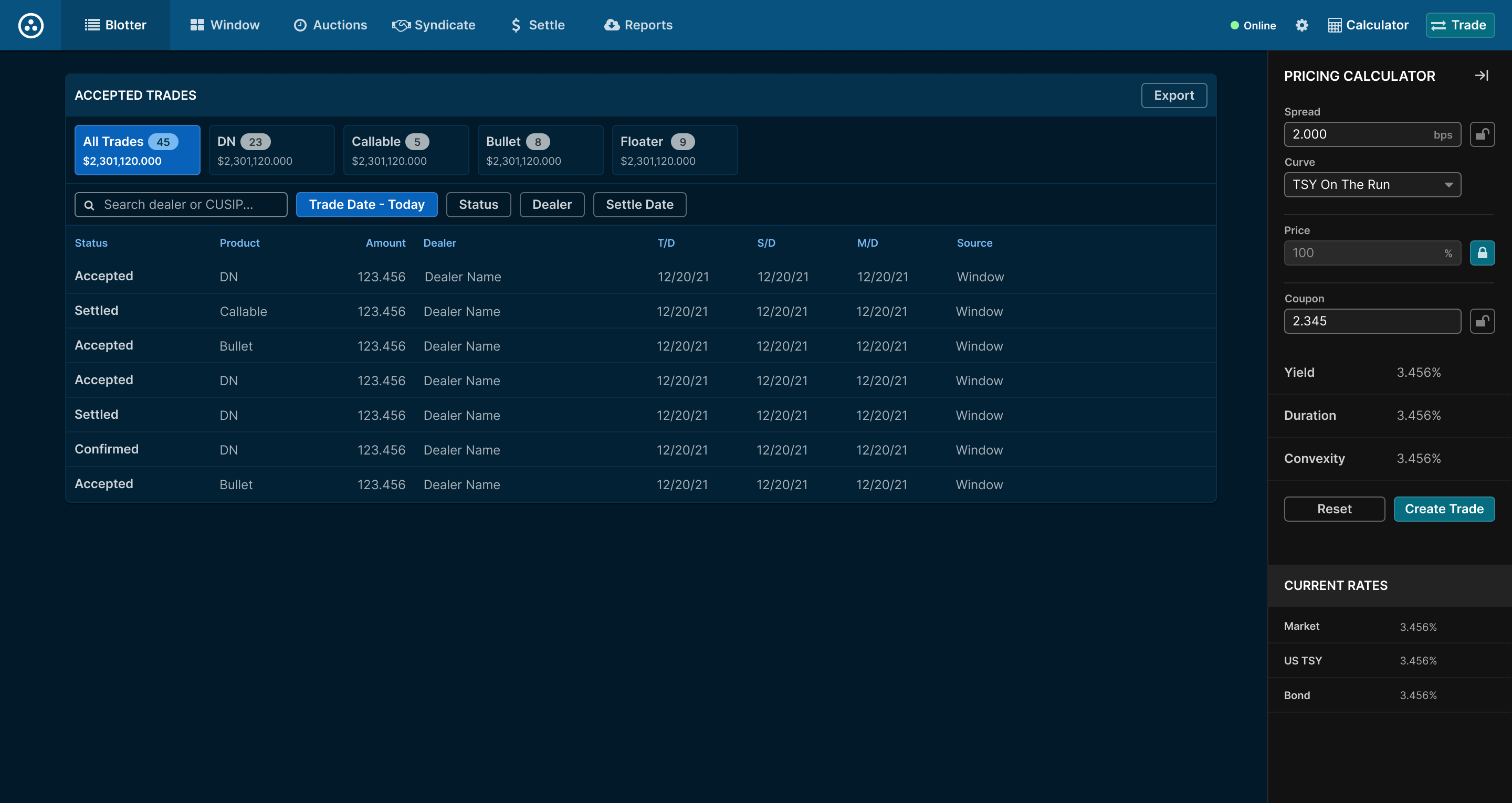Toggle the Price lock button

pos(1482,253)
